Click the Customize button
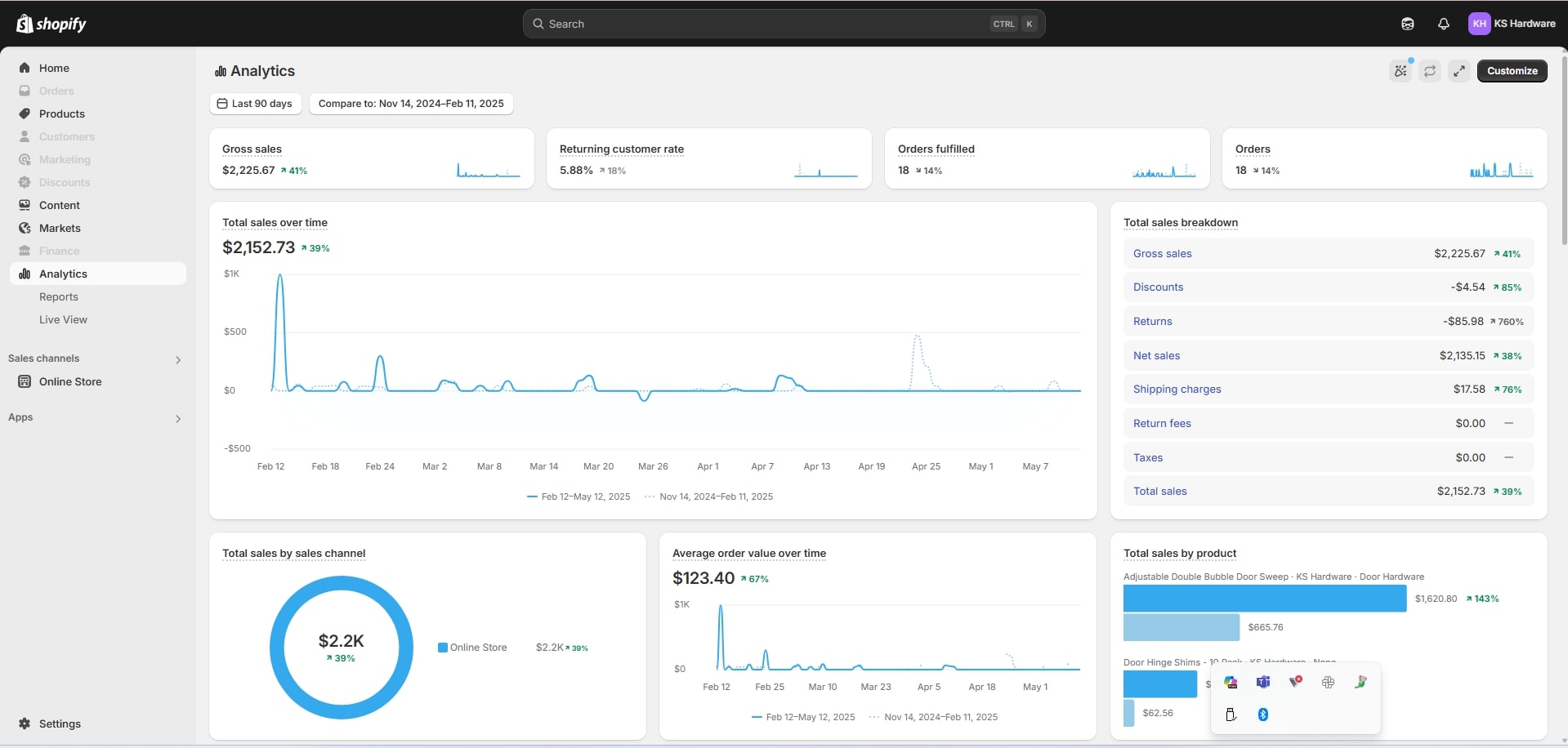The image size is (1568, 748). 1512,71
